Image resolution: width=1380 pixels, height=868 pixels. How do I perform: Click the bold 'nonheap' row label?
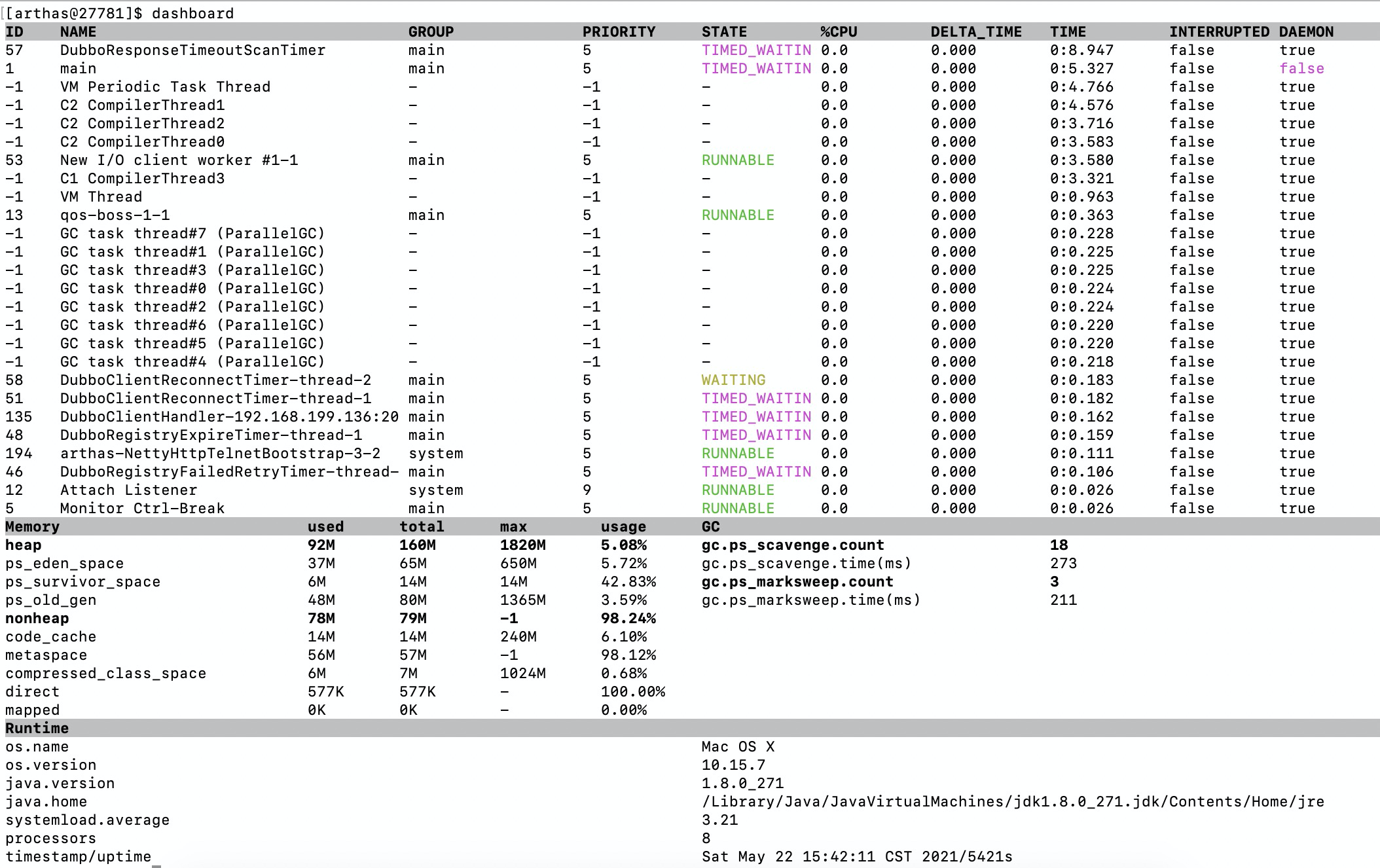click(37, 618)
